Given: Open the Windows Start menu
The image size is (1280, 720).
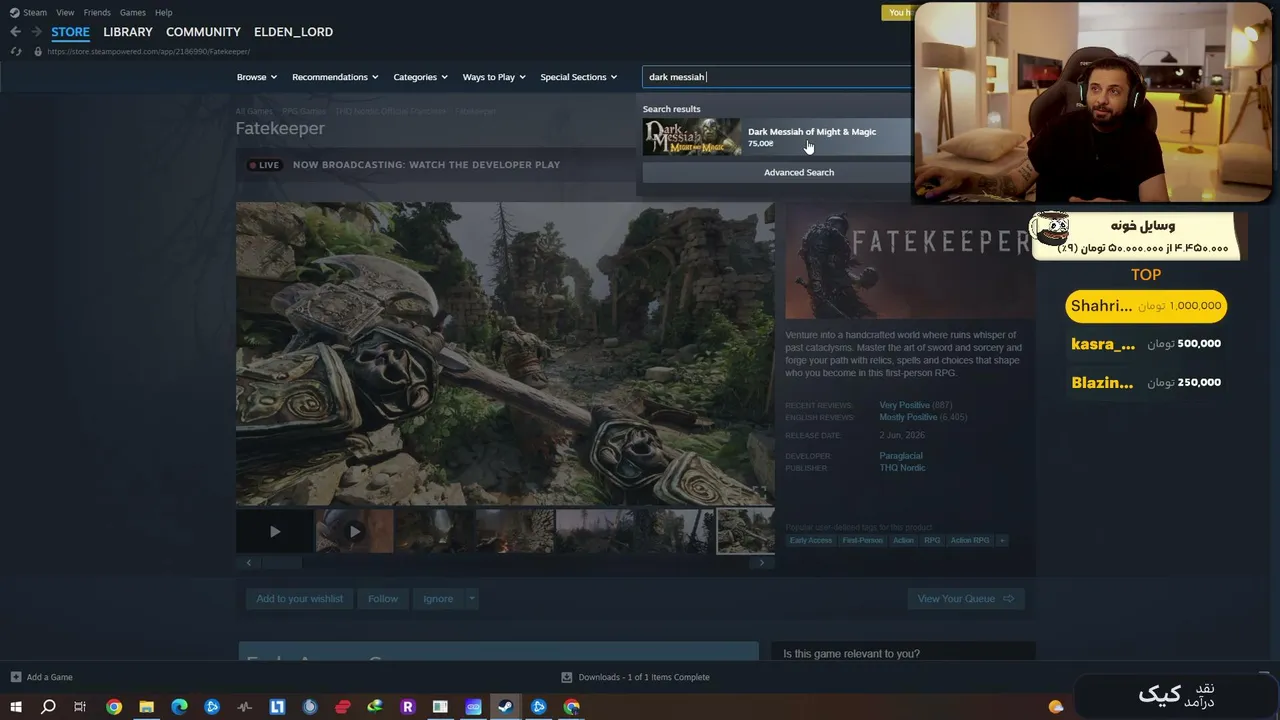Looking at the screenshot, I should [x=15, y=707].
